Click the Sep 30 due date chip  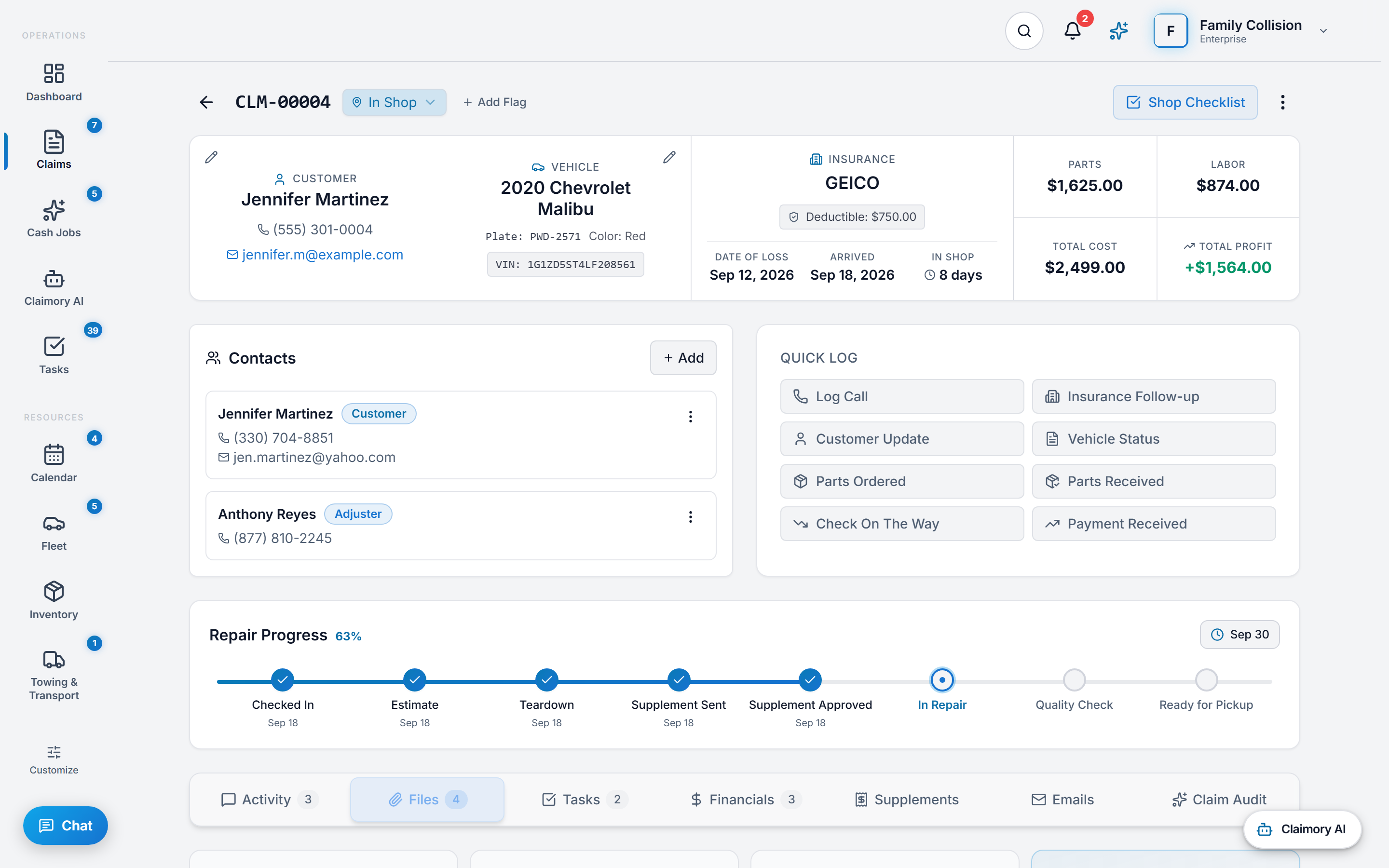1240,634
